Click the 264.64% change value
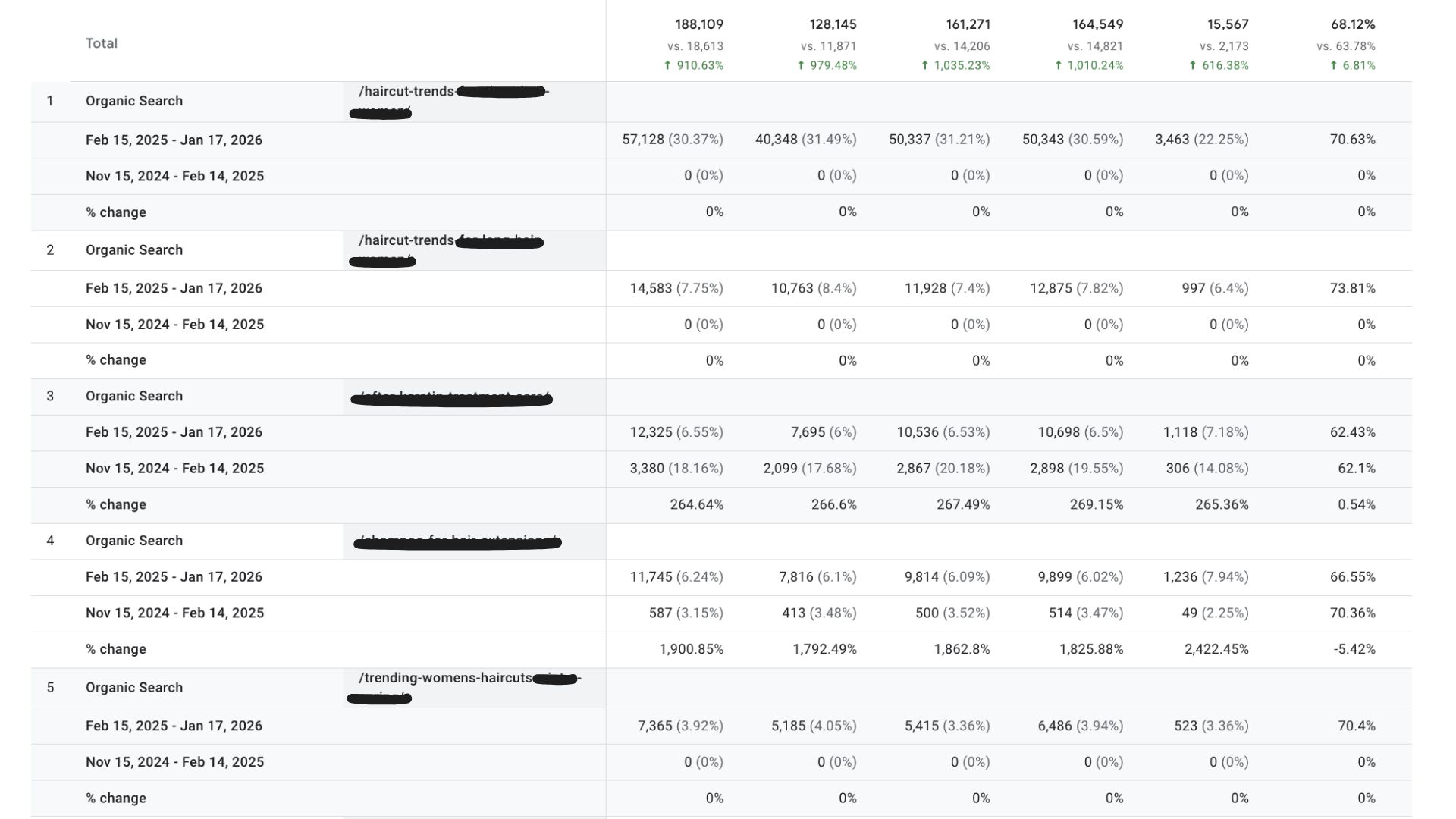1456x819 pixels. [696, 504]
